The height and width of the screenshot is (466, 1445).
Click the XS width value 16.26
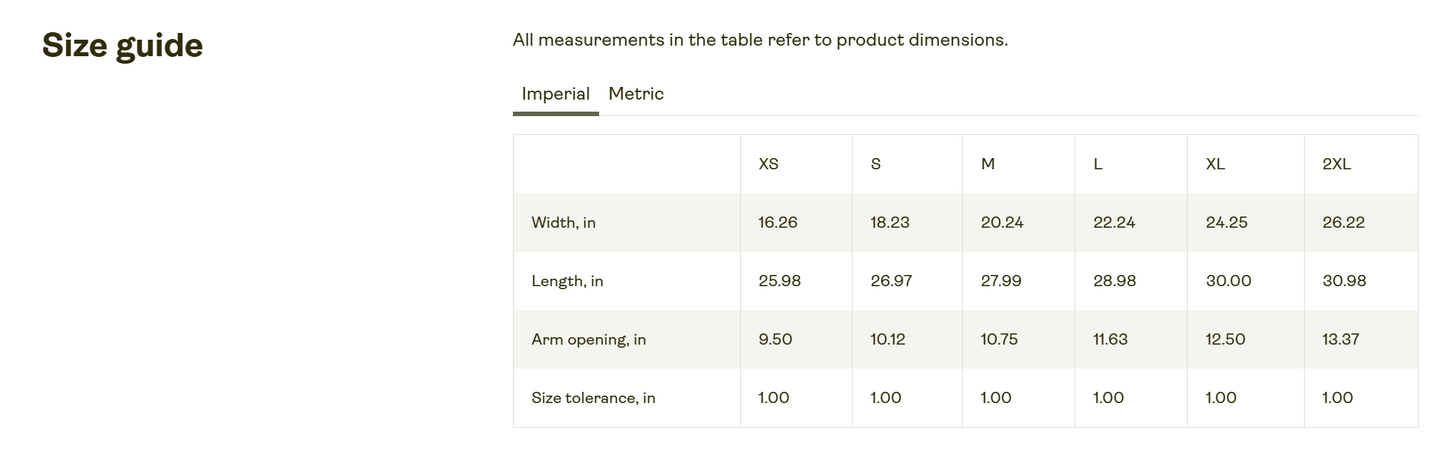coord(777,223)
